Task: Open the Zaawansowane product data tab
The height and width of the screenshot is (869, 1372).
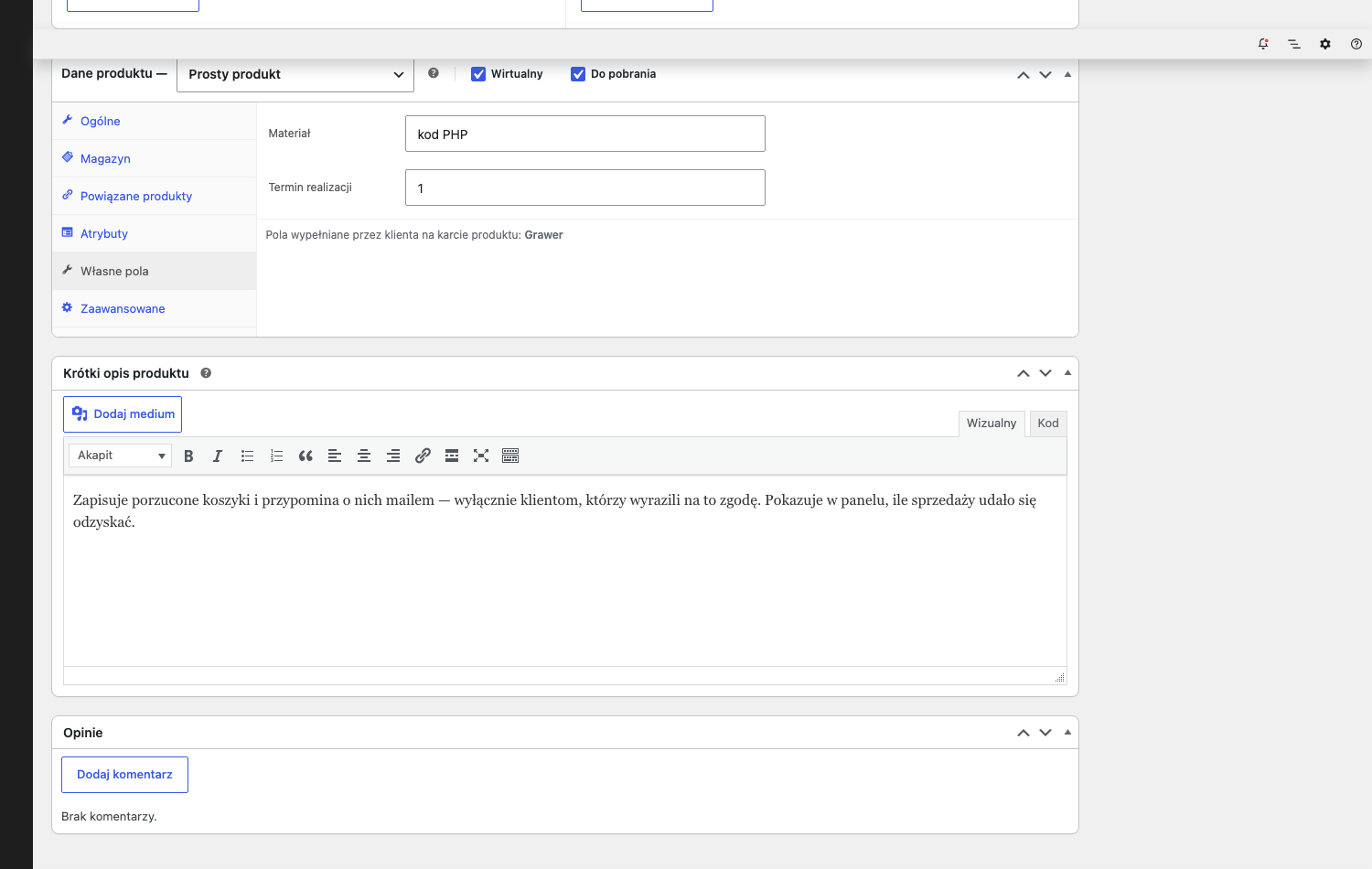Action: (155, 308)
